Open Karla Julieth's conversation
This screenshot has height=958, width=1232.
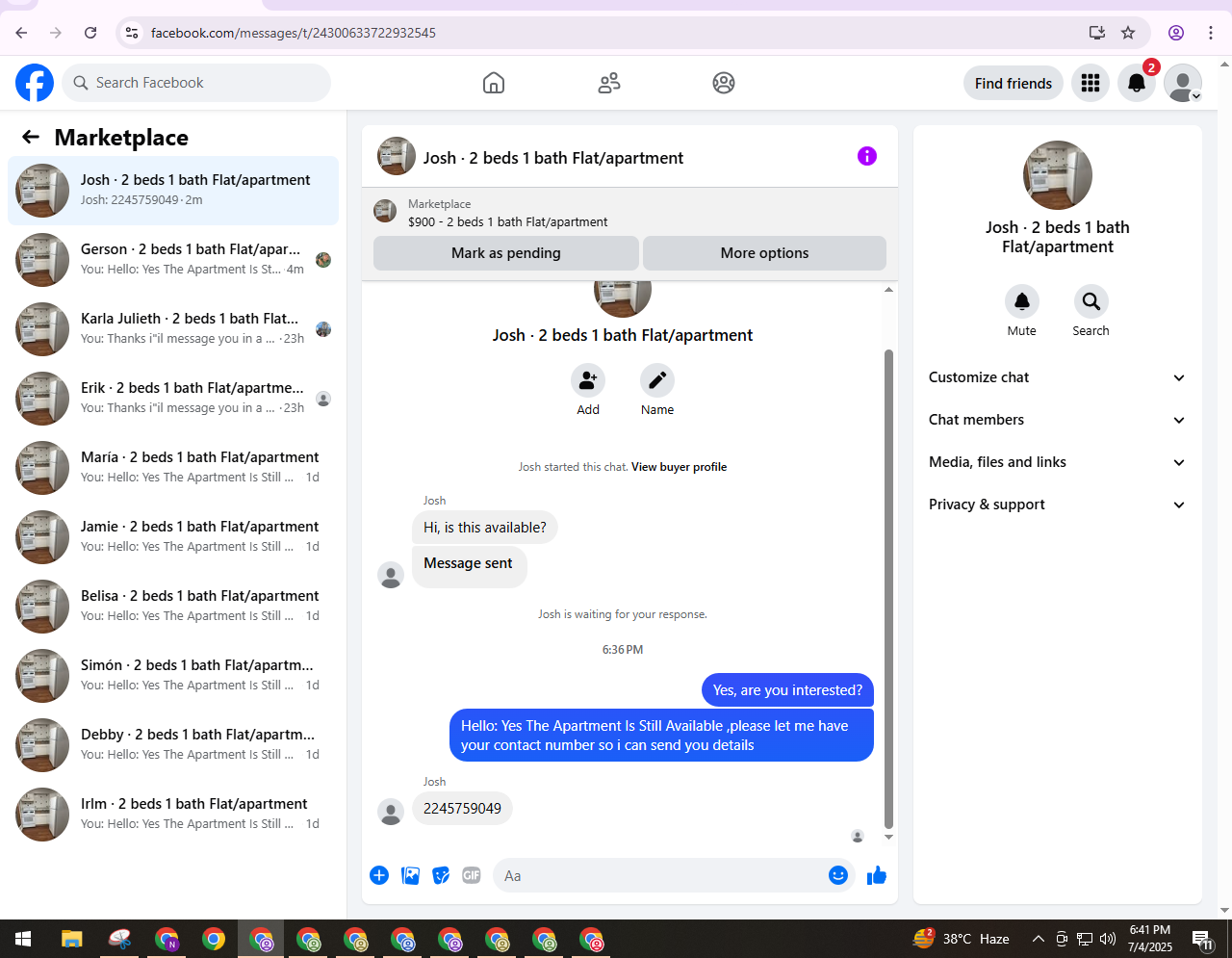(x=173, y=329)
